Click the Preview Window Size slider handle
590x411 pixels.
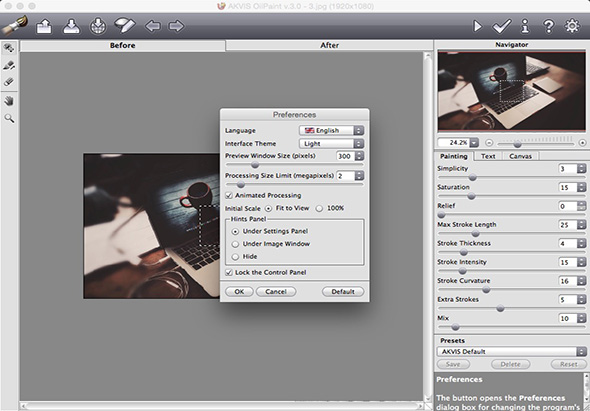[x=255, y=165]
